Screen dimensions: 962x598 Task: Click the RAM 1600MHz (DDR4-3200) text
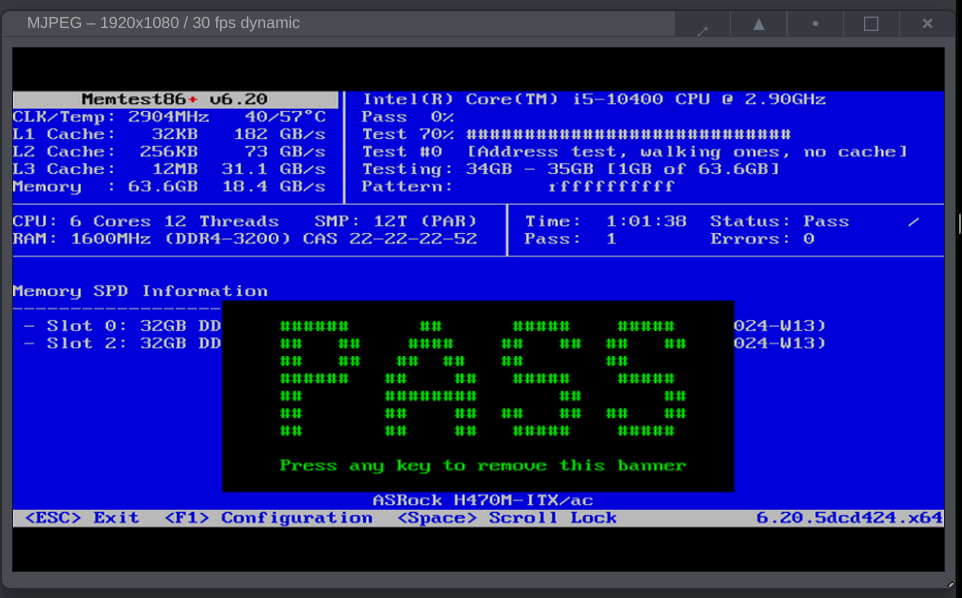(151, 239)
